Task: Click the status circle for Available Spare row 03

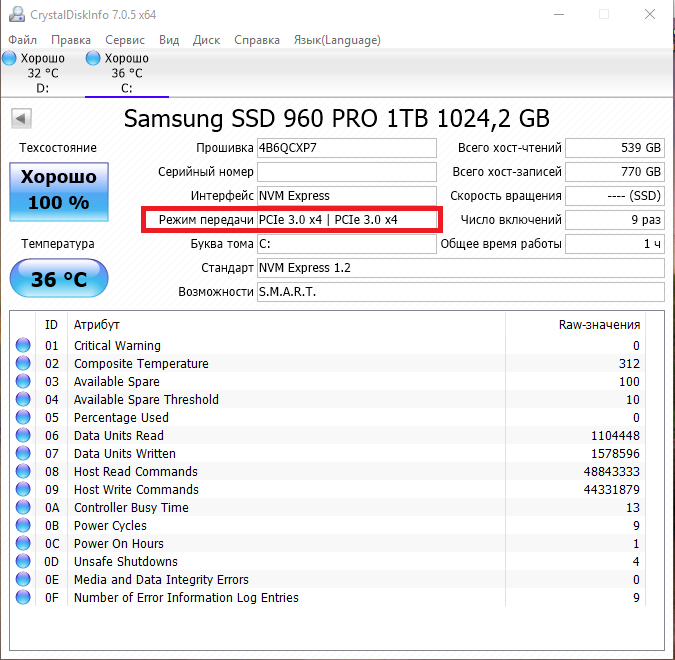Action: (x=23, y=381)
